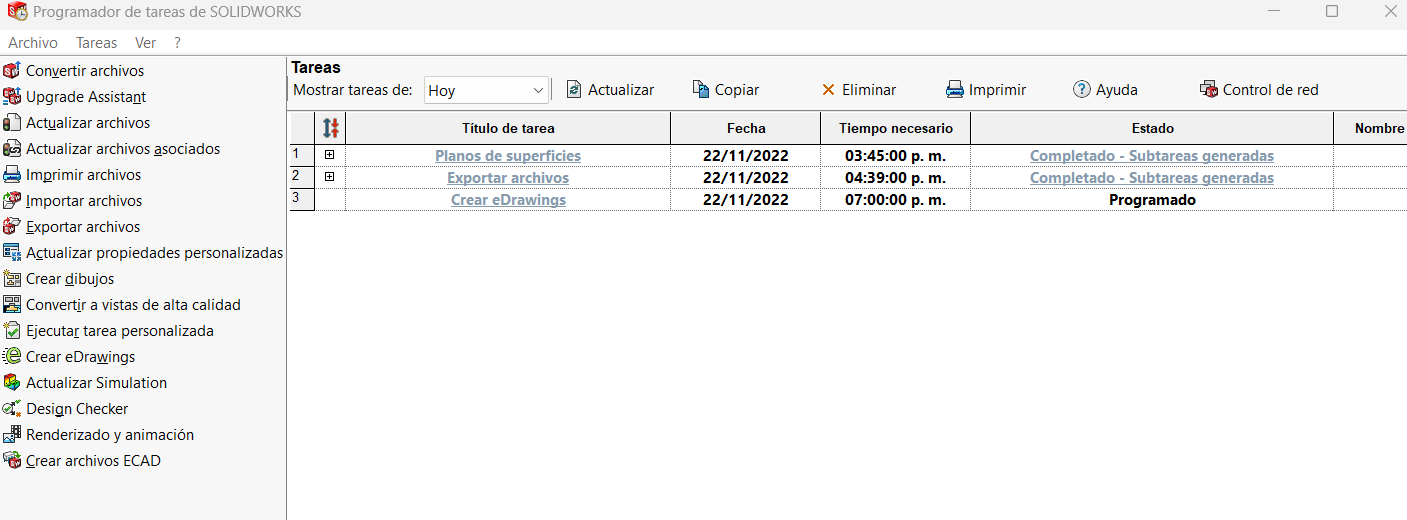Click the Copiar toolbar icon
1407x520 pixels.
pos(701,90)
